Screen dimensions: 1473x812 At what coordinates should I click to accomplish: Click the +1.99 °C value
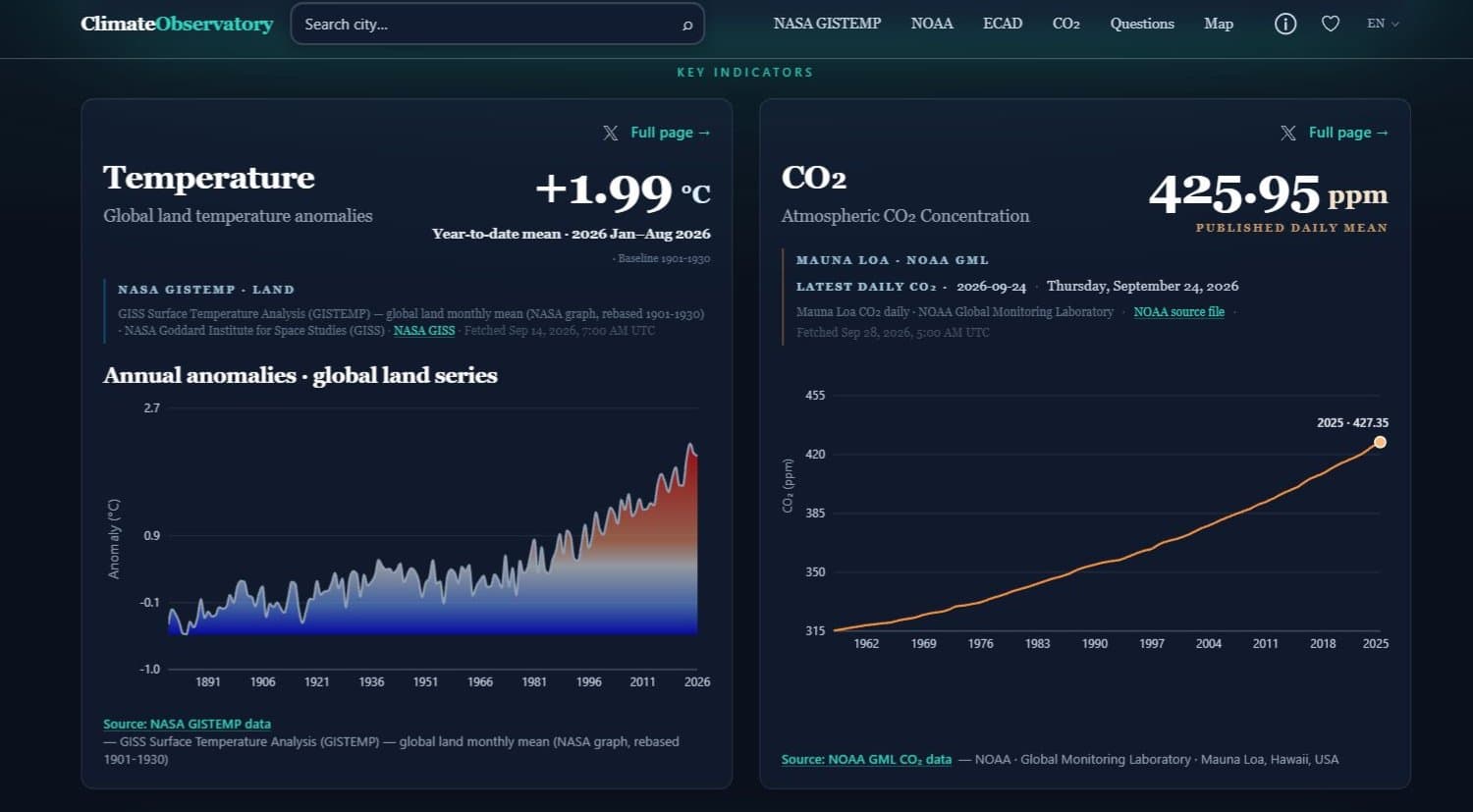(x=623, y=190)
